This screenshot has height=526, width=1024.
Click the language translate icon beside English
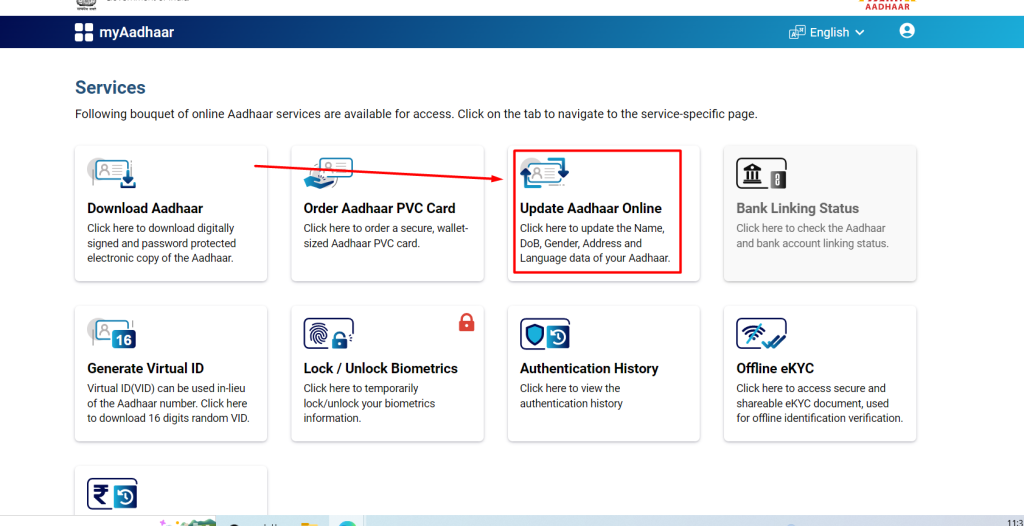797,32
